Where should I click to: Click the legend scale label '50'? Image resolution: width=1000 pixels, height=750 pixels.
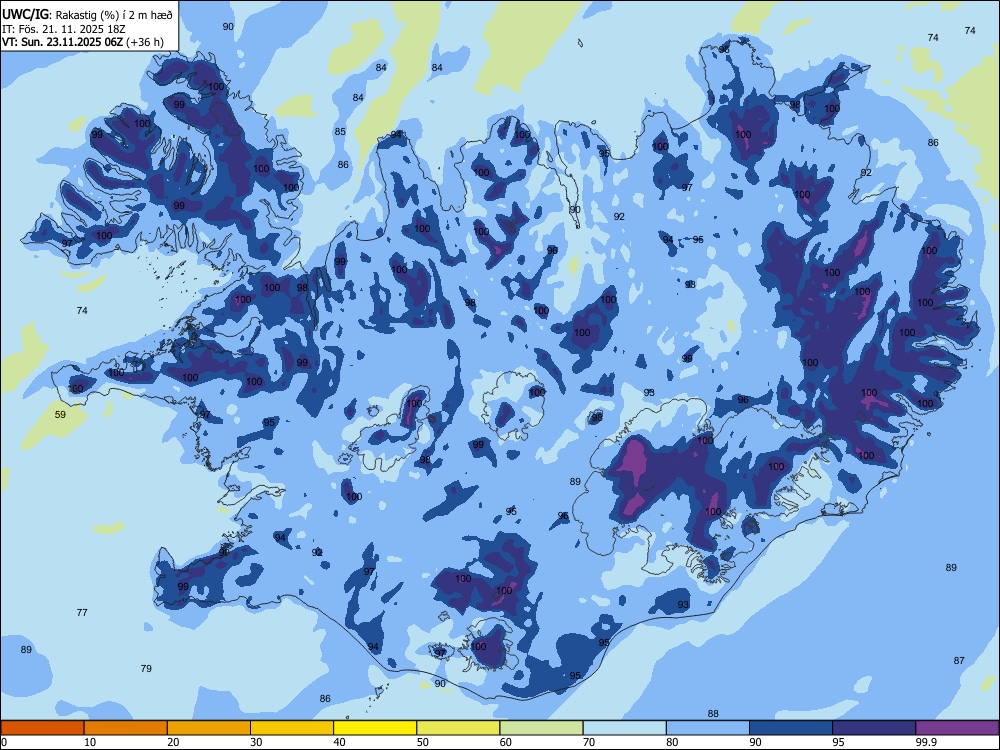click(x=422, y=742)
